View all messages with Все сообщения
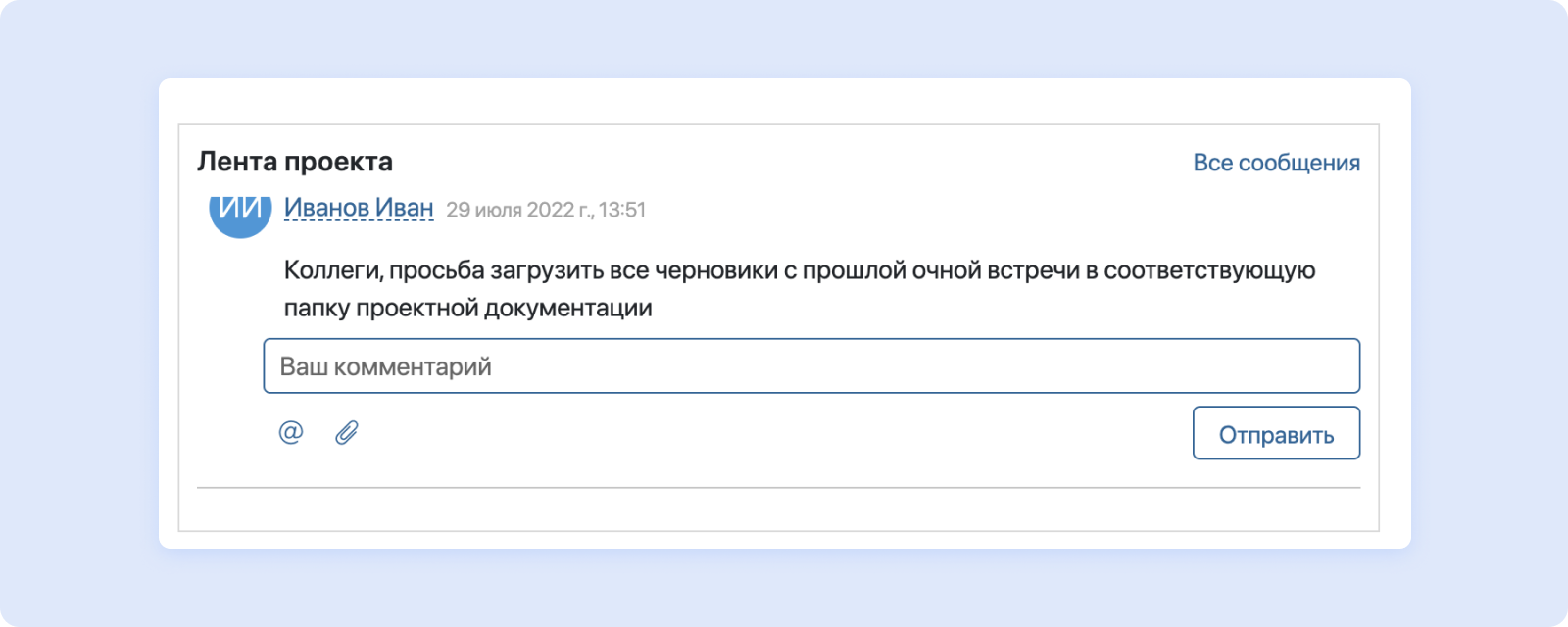 point(1275,162)
